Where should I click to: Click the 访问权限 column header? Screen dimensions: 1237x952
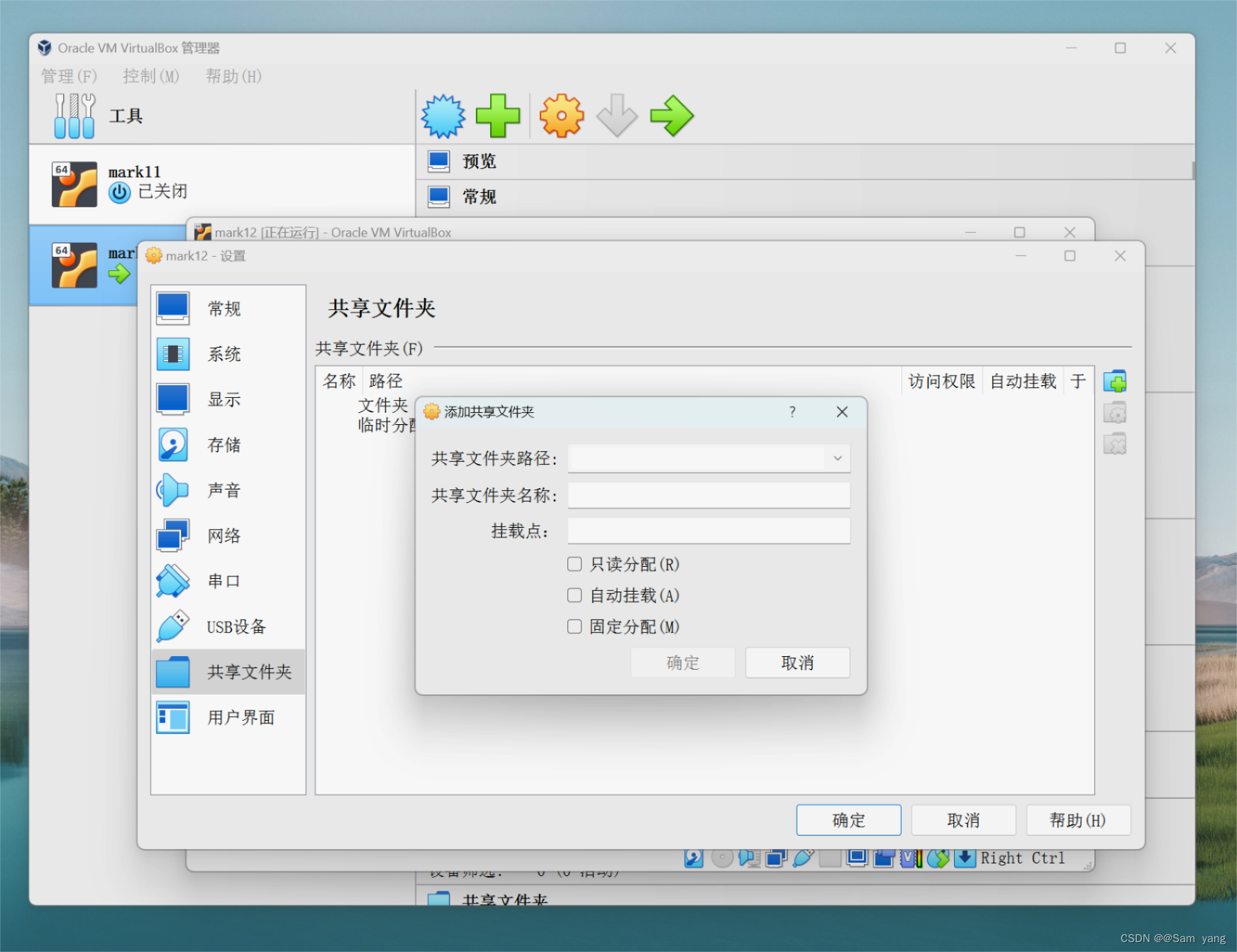(942, 382)
